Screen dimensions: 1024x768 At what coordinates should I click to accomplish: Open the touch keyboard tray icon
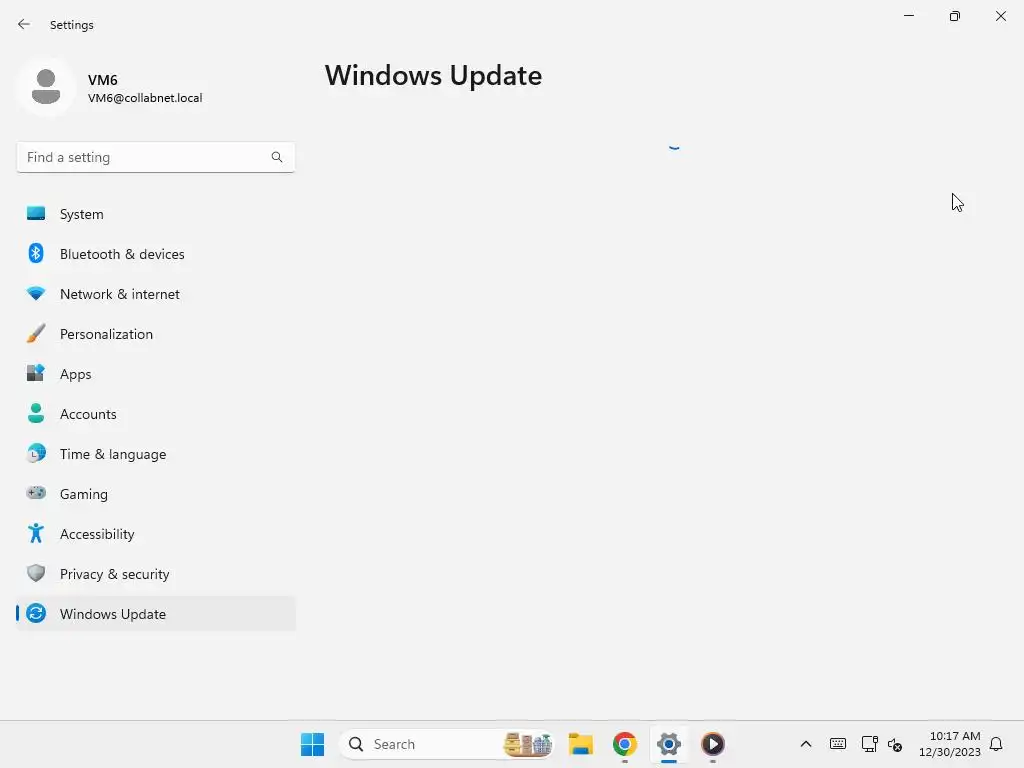[x=838, y=744]
